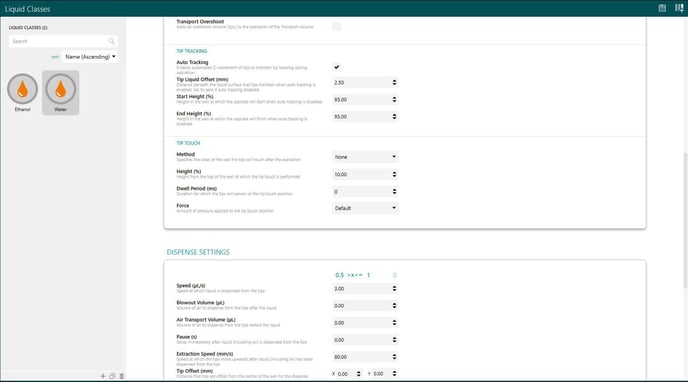The height and width of the screenshot is (382, 688).
Task: Click the save icon in the title bar
Action: pyautogui.click(x=662, y=8)
